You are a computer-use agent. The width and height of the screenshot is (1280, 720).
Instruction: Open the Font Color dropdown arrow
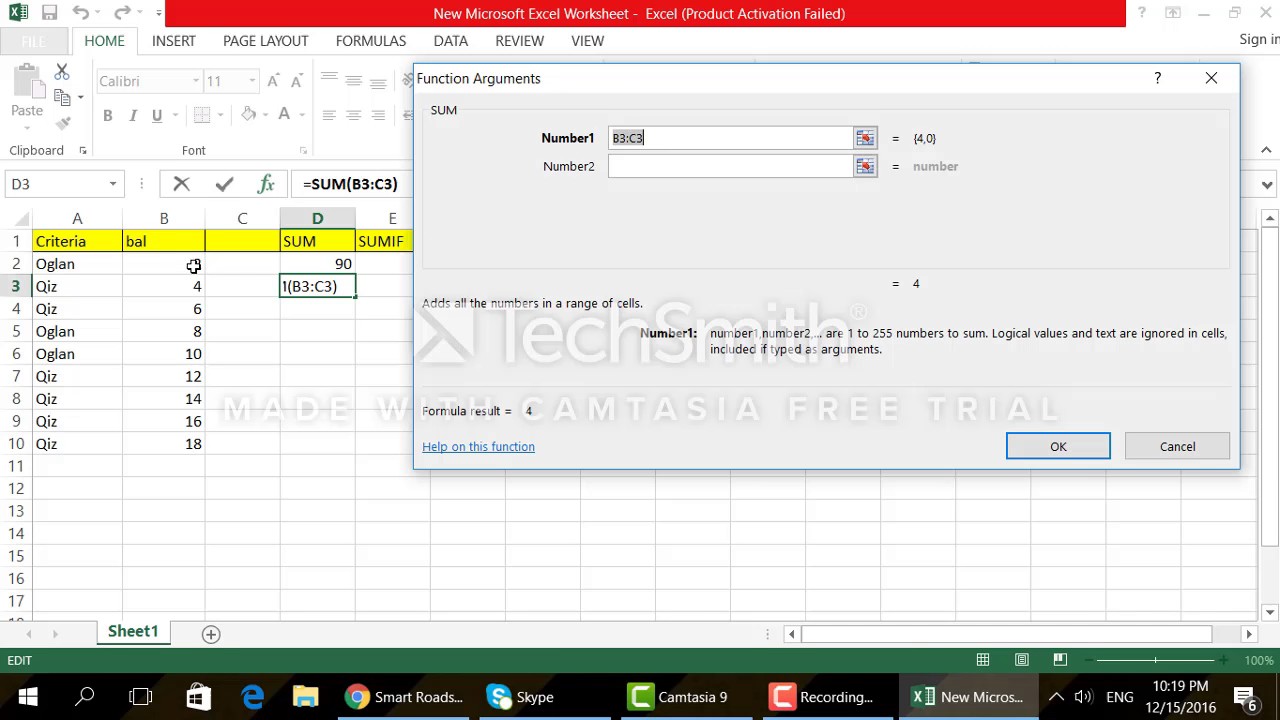[x=302, y=115]
